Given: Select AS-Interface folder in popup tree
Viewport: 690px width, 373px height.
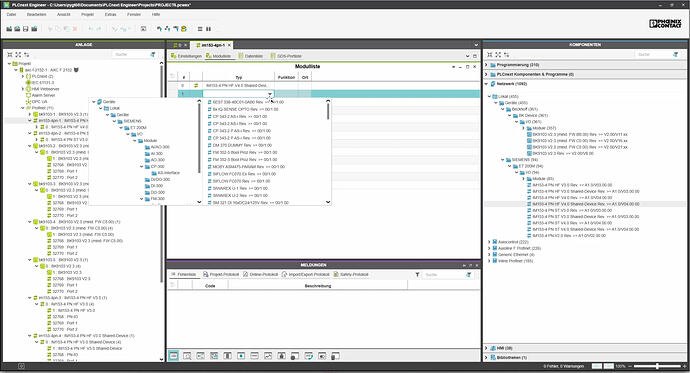Looking at the screenshot, I should point(165,173).
